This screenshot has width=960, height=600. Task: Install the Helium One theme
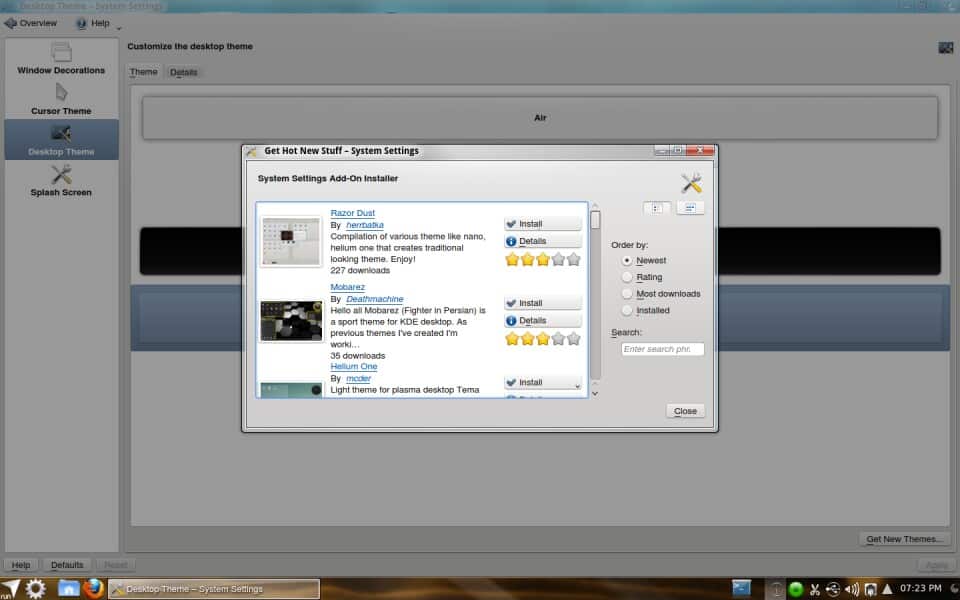point(542,383)
